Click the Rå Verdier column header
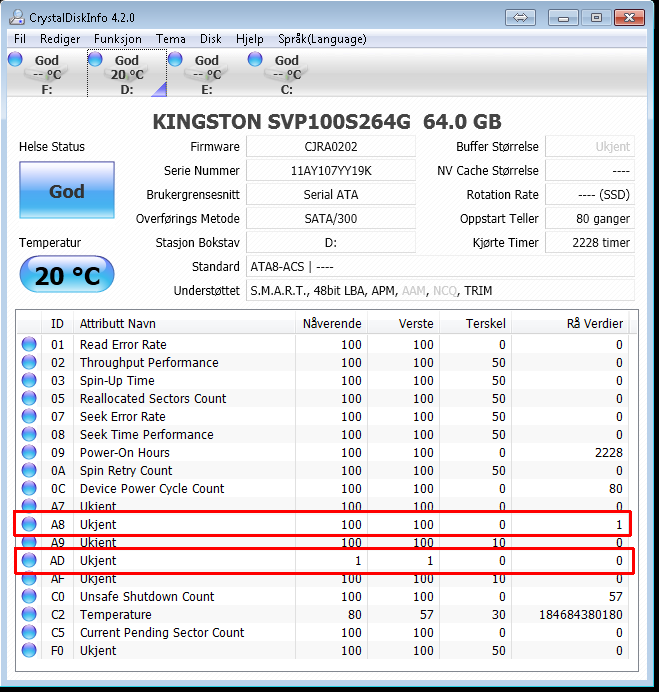659x692 pixels. tap(571, 323)
